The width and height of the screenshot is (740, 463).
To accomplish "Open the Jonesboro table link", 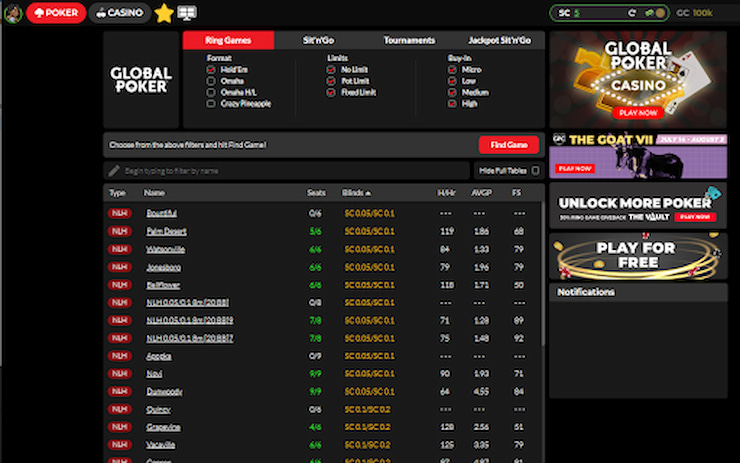I will coord(163,267).
